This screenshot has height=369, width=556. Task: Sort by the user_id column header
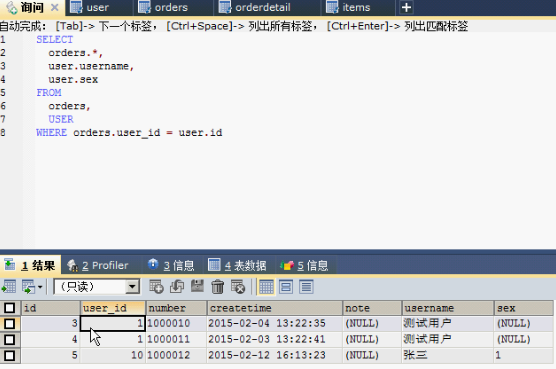113,308
